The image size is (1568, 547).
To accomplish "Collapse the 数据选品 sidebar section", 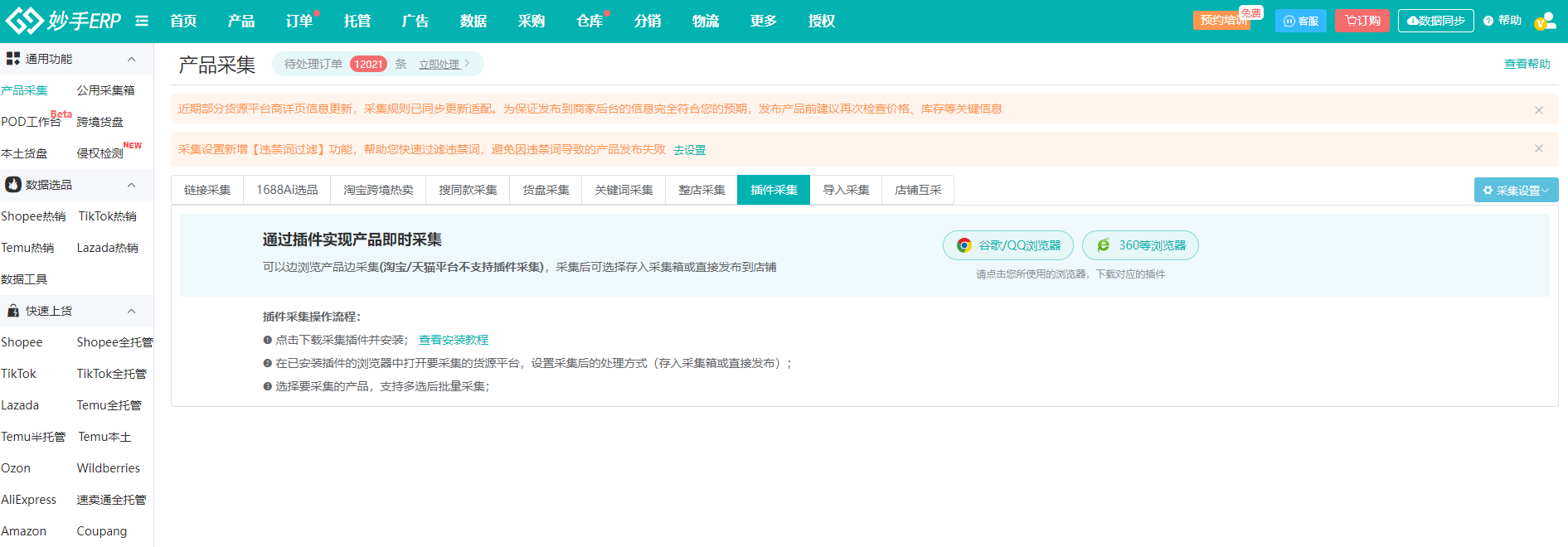I will tap(131, 185).
